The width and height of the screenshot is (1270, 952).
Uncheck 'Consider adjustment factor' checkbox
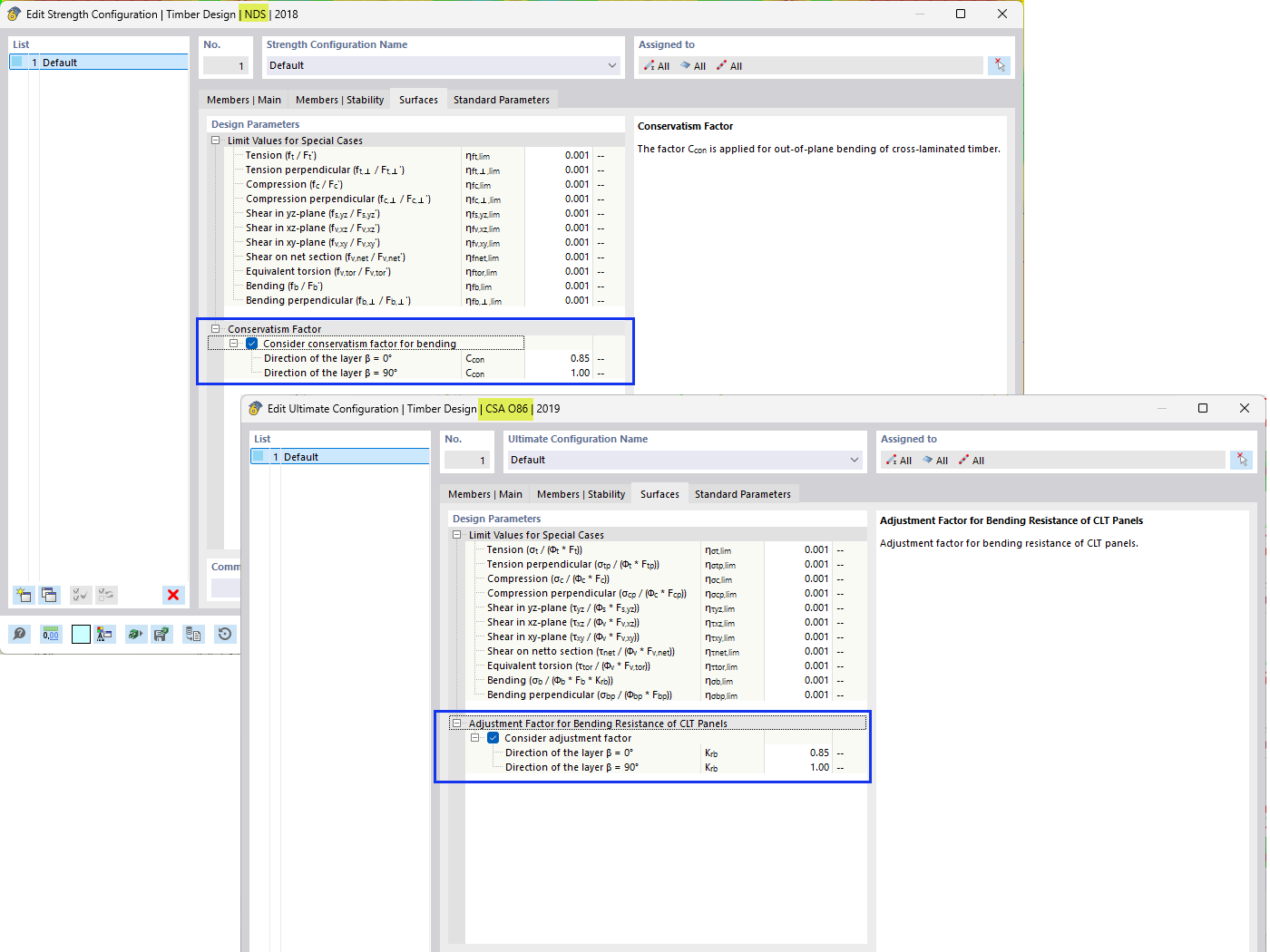point(493,738)
